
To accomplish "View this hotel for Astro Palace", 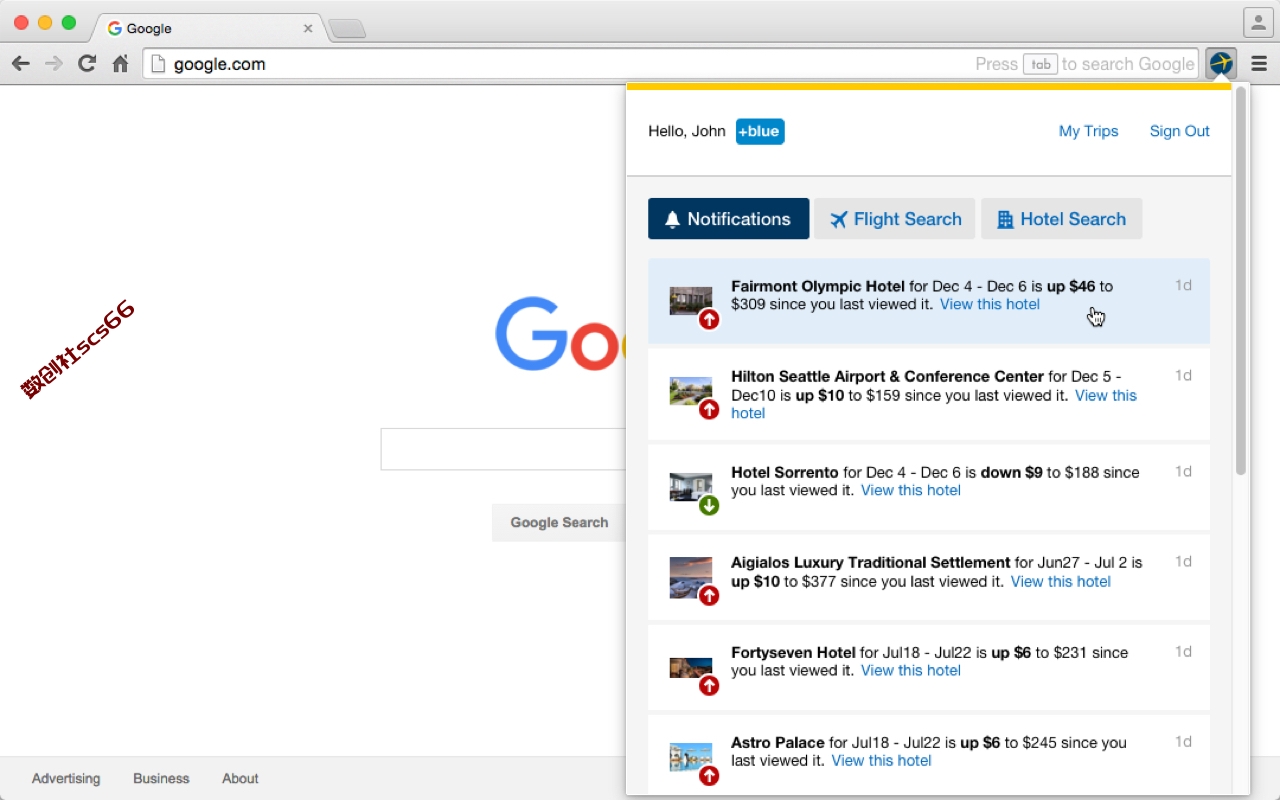I will tap(881, 760).
